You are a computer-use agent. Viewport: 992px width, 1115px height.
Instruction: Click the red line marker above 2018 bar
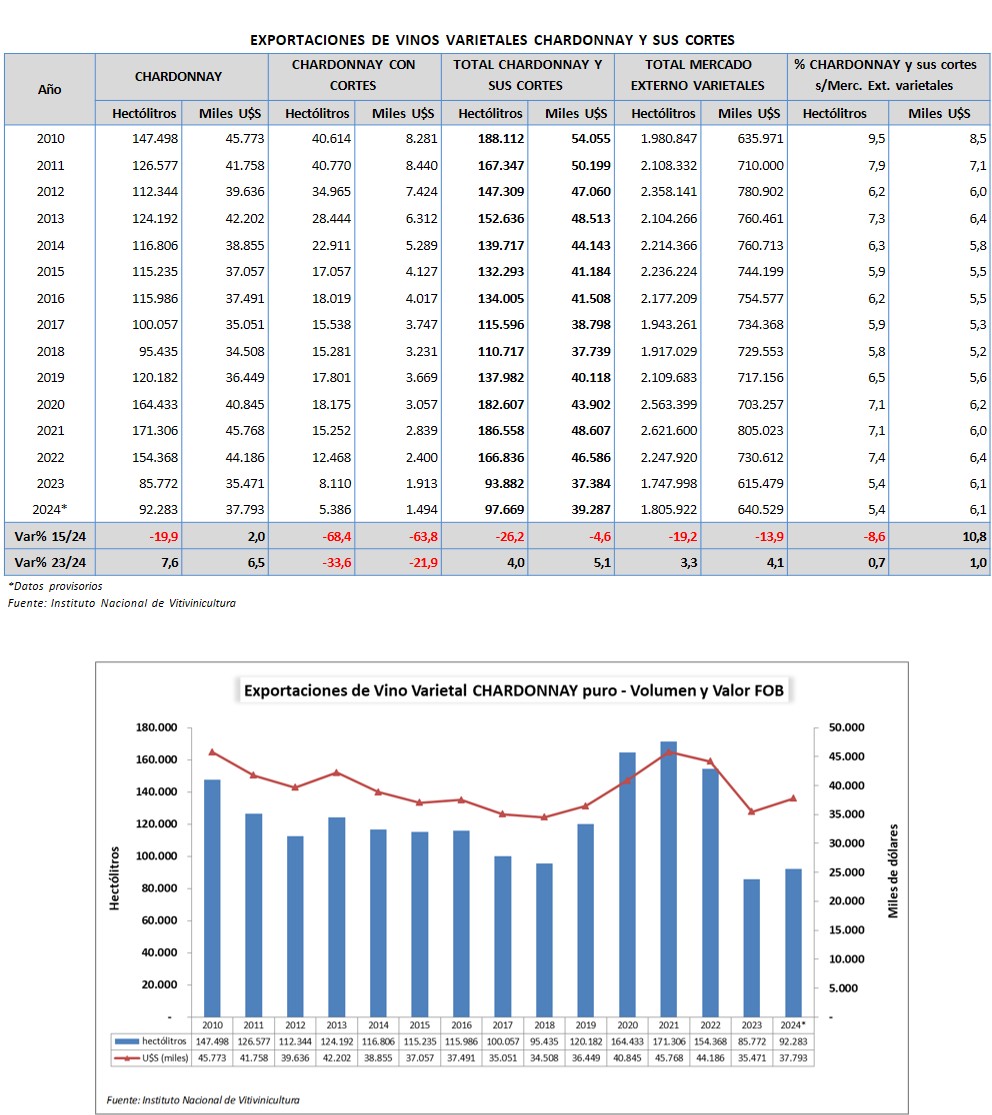(x=543, y=817)
